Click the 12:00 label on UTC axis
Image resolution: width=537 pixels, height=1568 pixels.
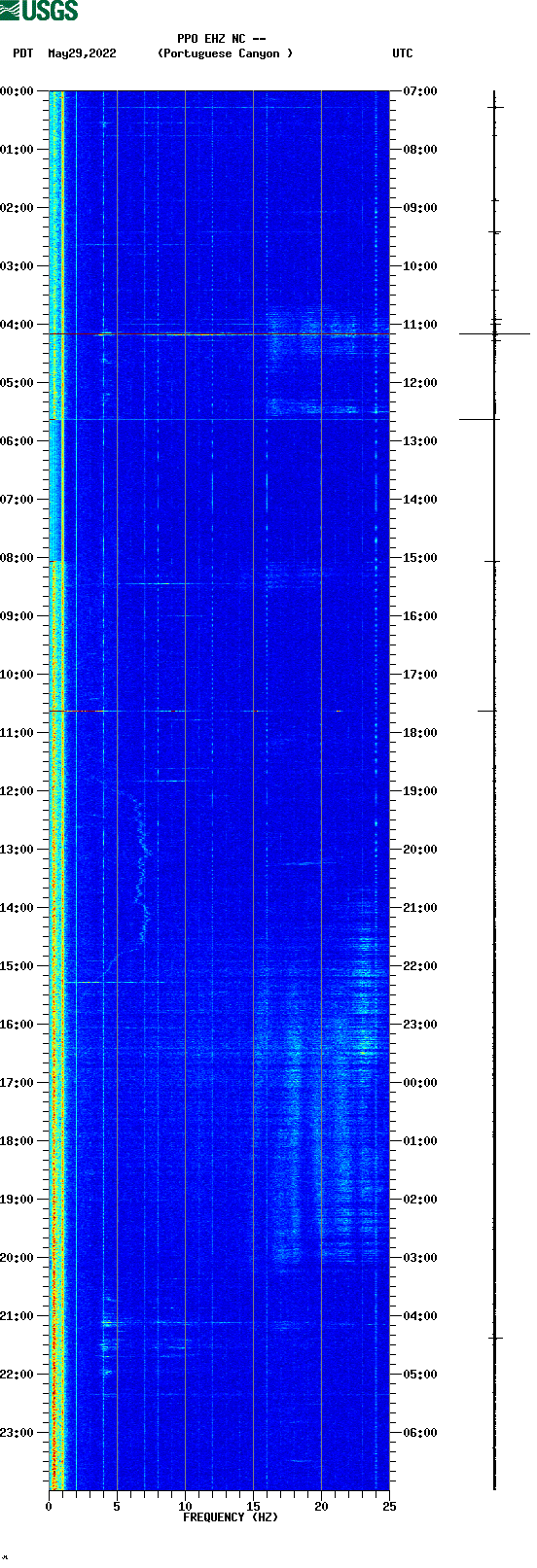(x=419, y=383)
